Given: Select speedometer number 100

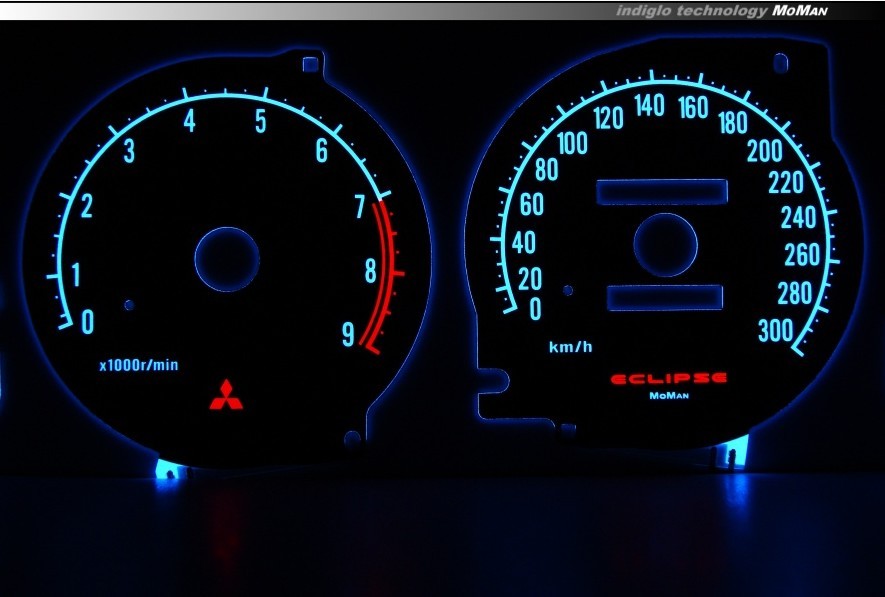Looking at the screenshot, I should point(572,143).
